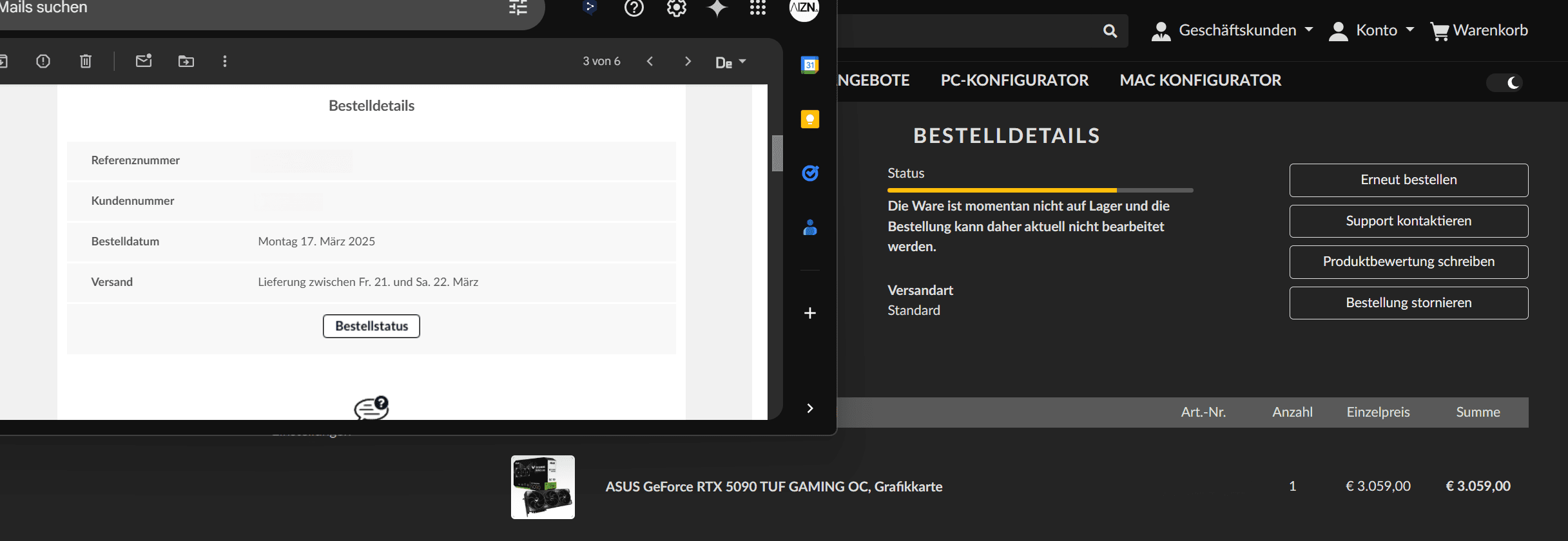This screenshot has width=1568, height=541.
Task: Click the chat question icon in the email
Action: 372,408
